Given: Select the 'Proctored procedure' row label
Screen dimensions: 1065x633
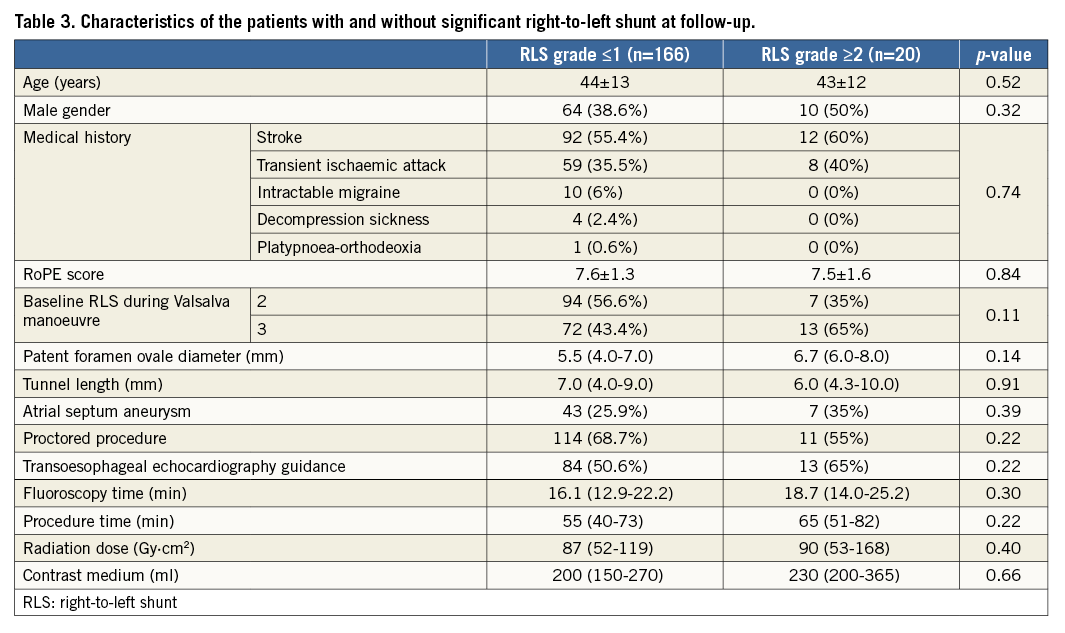Looking at the screenshot, I should pos(95,438).
